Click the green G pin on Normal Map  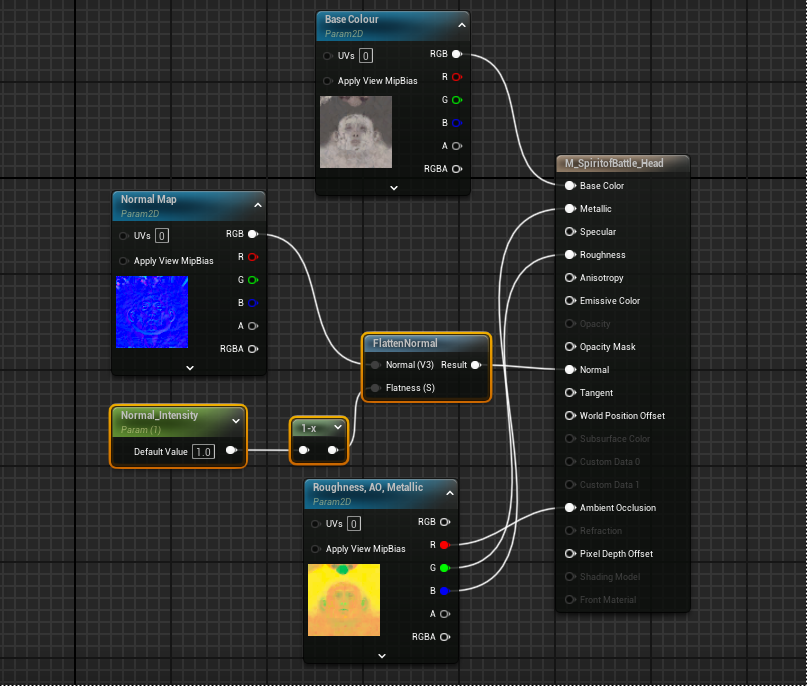pos(253,280)
